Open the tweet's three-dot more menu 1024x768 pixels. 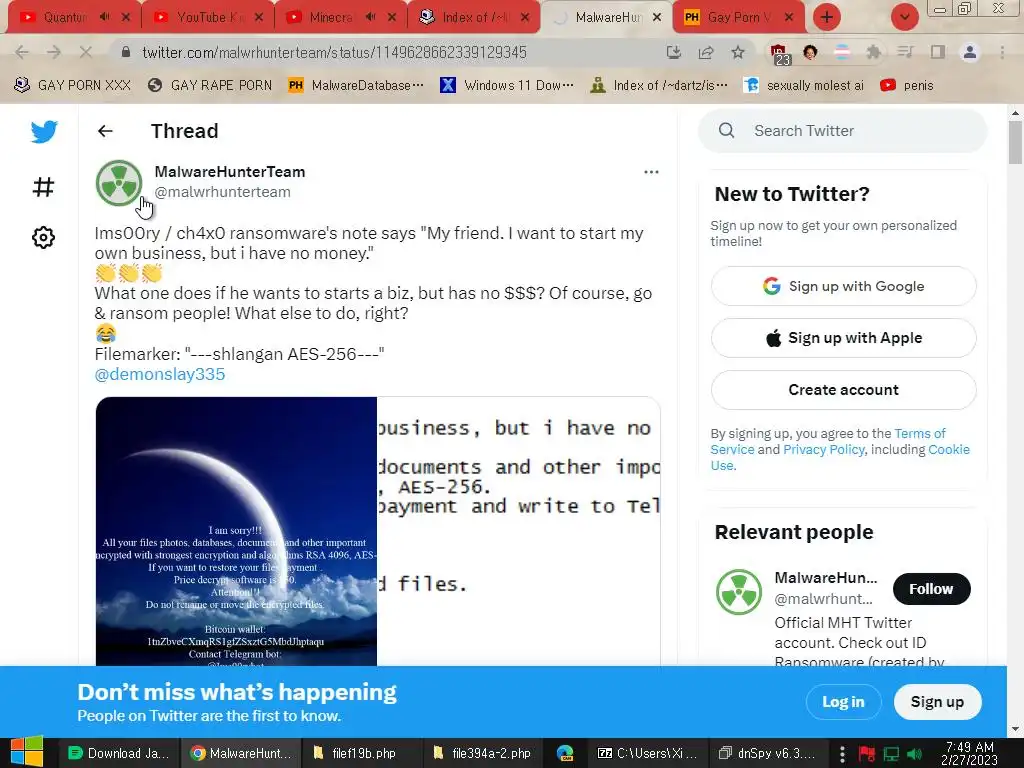[651, 172]
